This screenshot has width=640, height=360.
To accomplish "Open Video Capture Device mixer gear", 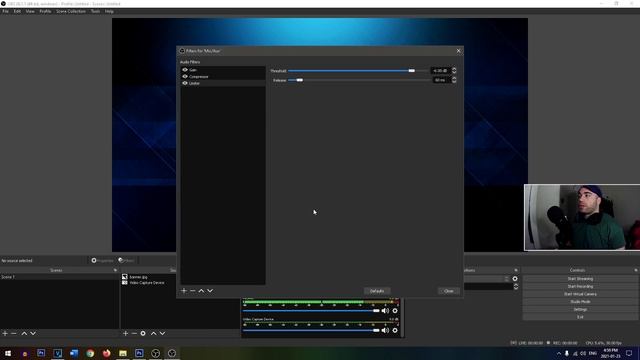I will (x=395, y=330).
